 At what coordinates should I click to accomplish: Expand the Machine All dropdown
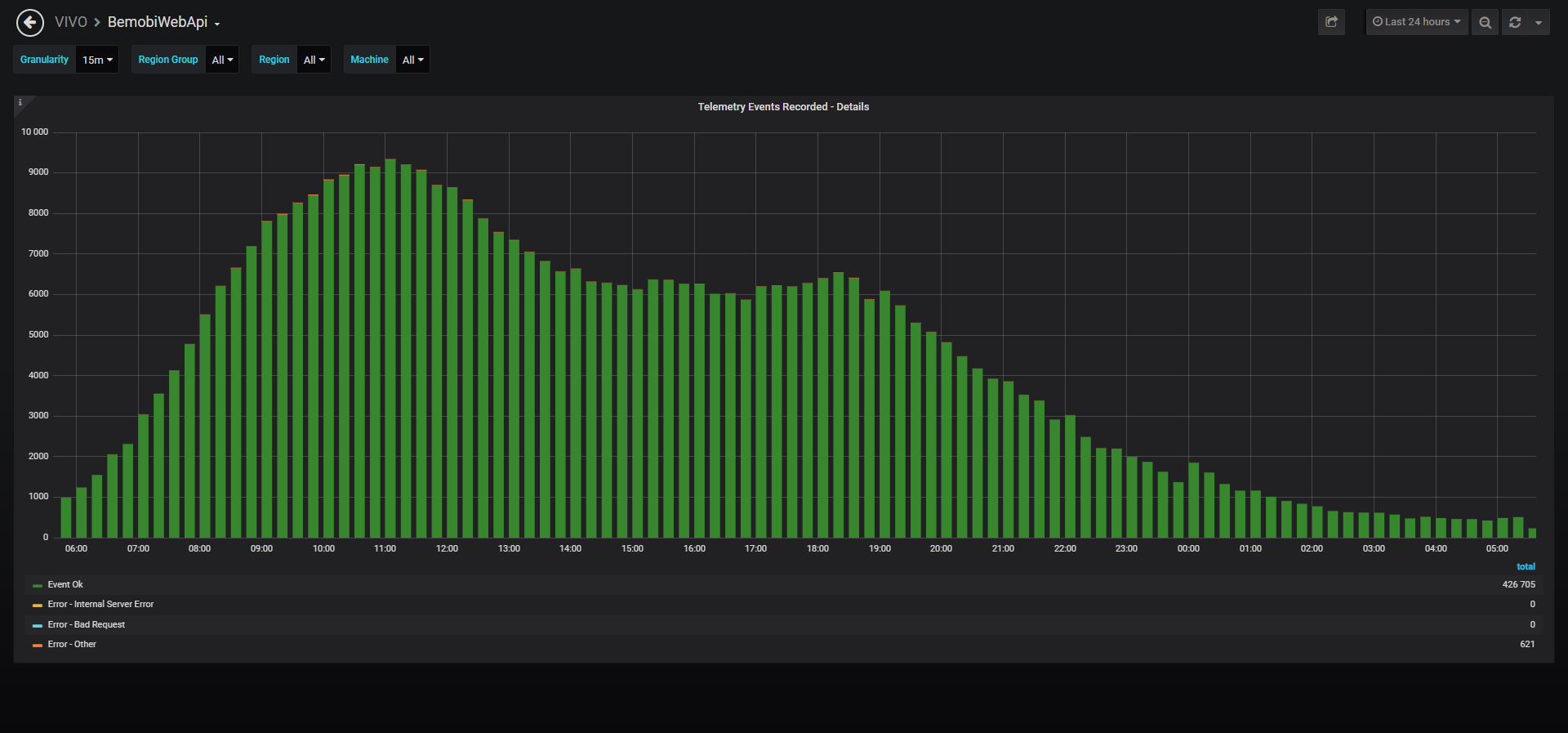(x=412, y=60)
